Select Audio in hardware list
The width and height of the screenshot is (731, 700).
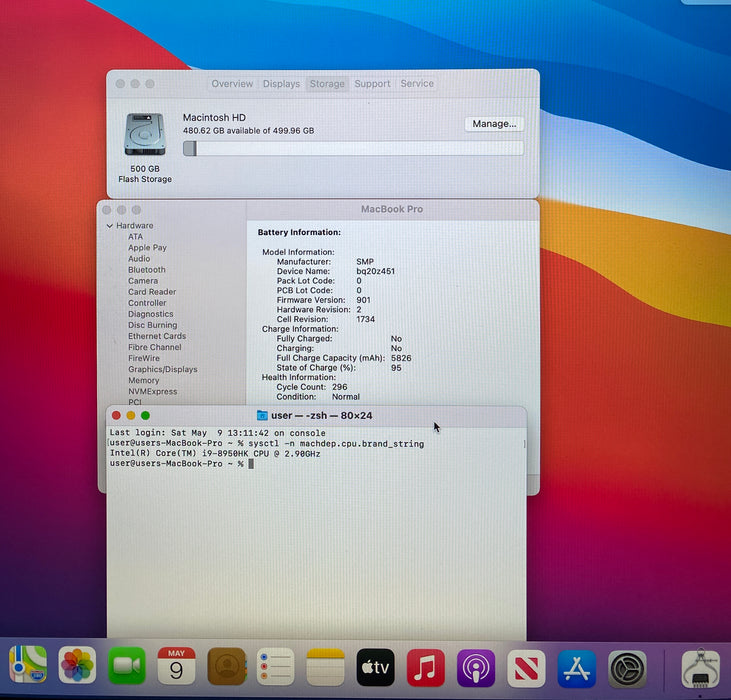(x=139, y=259)
